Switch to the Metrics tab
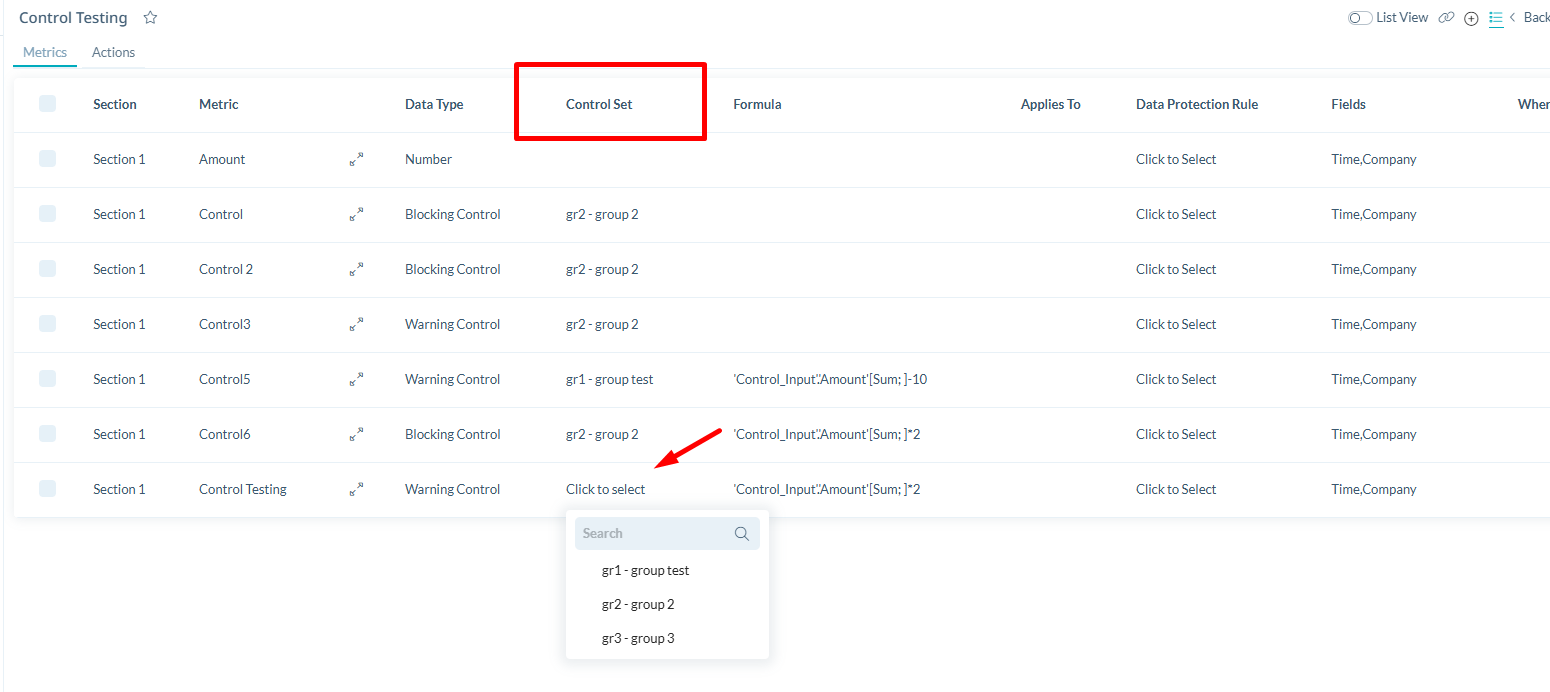1550x692 pixels. (45, 52)
